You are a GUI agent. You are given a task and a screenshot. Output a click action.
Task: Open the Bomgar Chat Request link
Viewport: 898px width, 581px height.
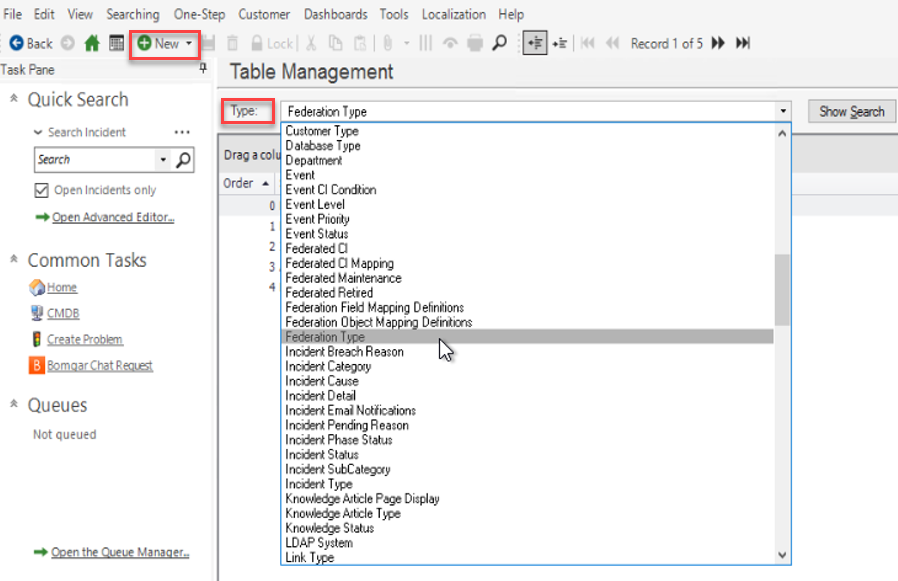click(x=99, y=366)
